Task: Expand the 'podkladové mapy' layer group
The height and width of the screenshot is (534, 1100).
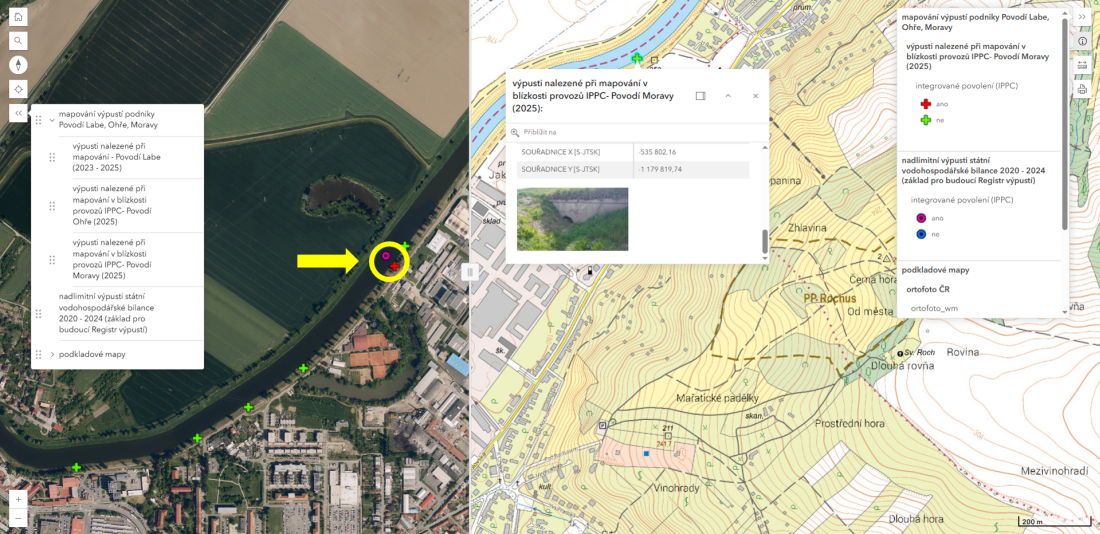Action: [52, 354]
